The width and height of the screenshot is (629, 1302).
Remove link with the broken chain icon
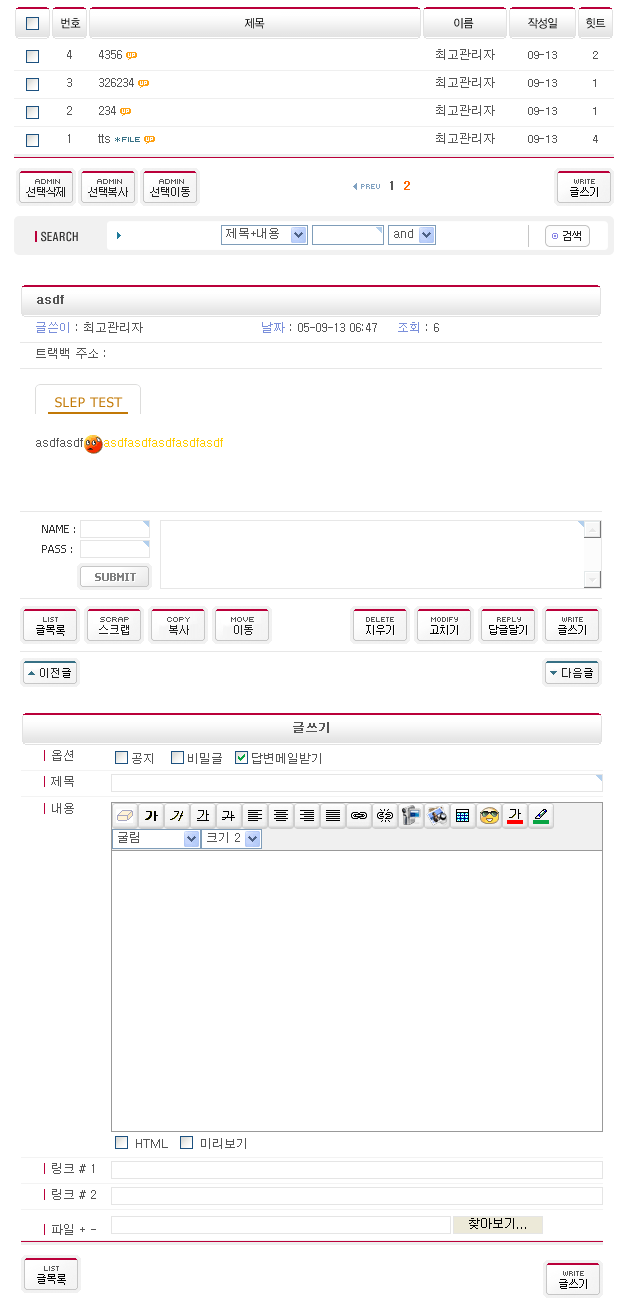point(385,816)
